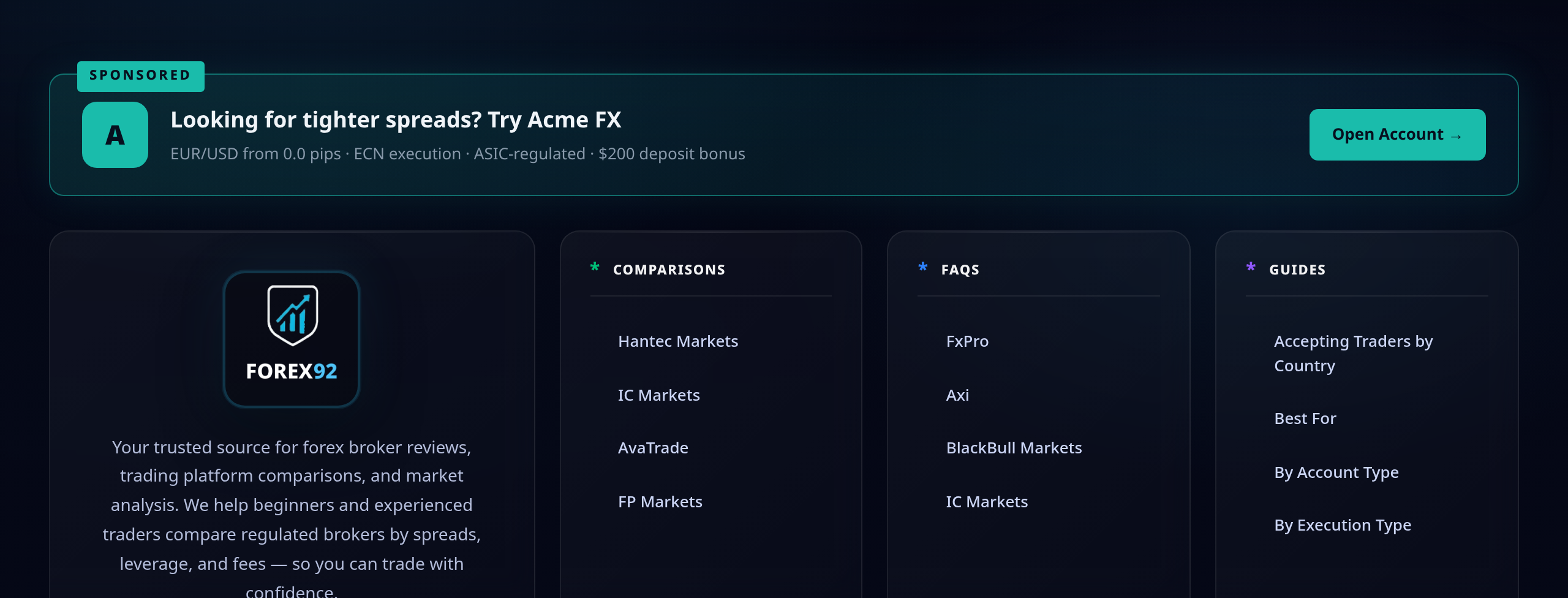Click the COMPARISONS section heading

669,270
